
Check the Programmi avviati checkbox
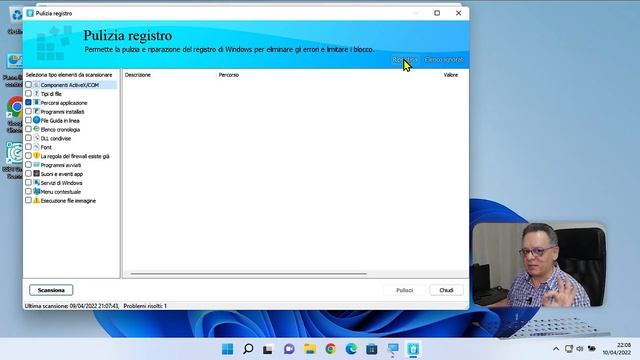coord(28,165)
